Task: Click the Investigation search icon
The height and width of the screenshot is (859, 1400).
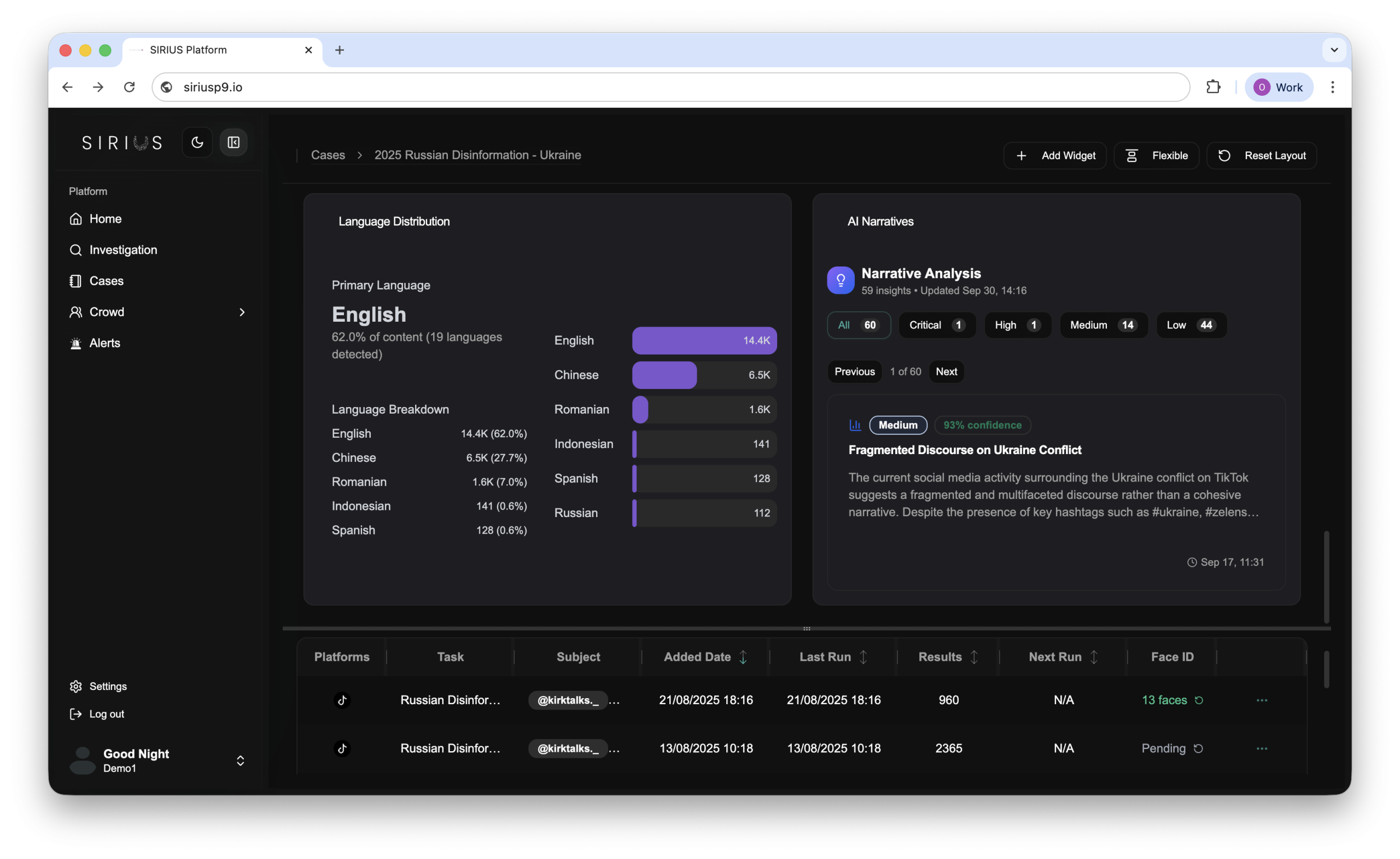Action: click(x=75, y=250)
